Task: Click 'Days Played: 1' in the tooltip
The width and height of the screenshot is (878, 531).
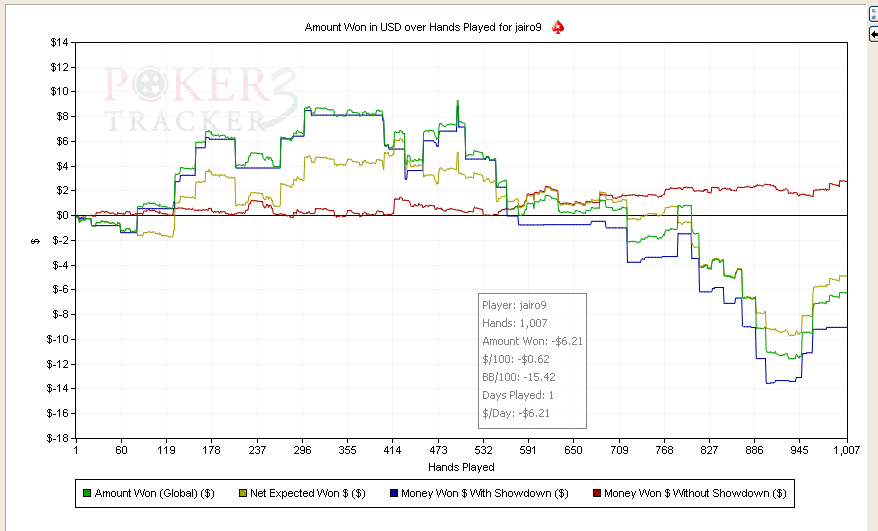Action: 518,395
